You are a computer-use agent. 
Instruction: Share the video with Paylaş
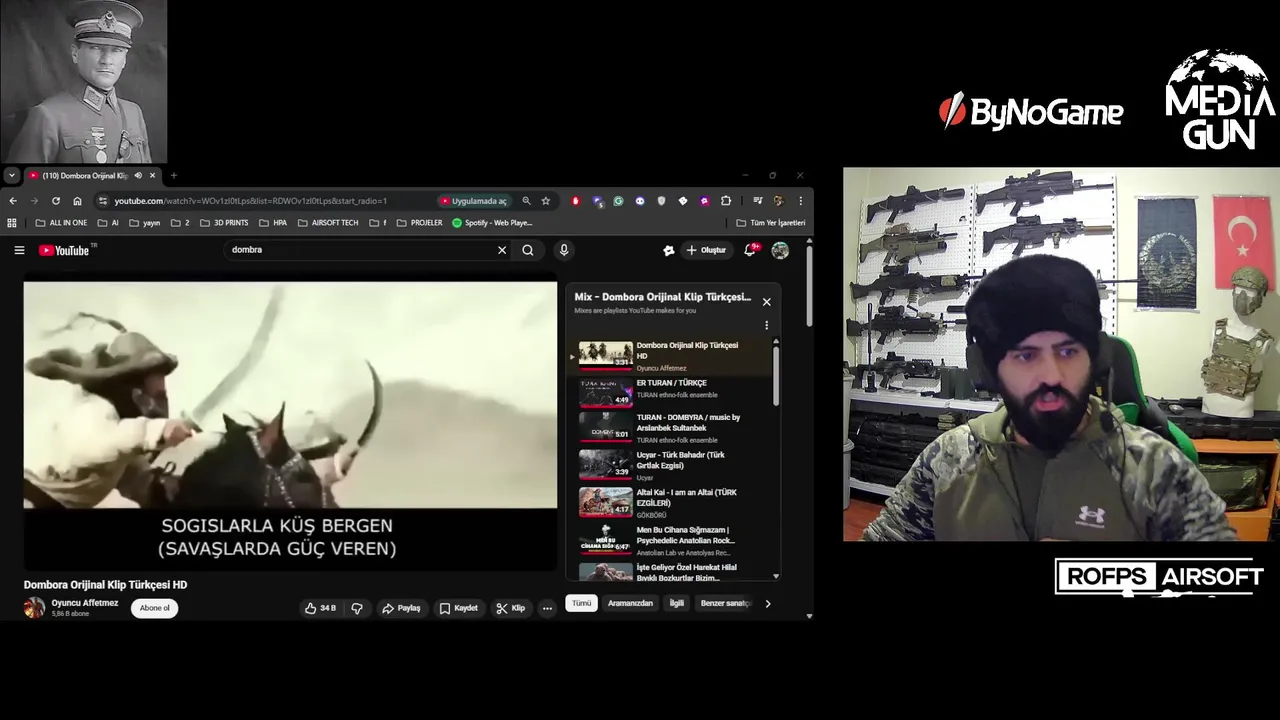[401, 608]
